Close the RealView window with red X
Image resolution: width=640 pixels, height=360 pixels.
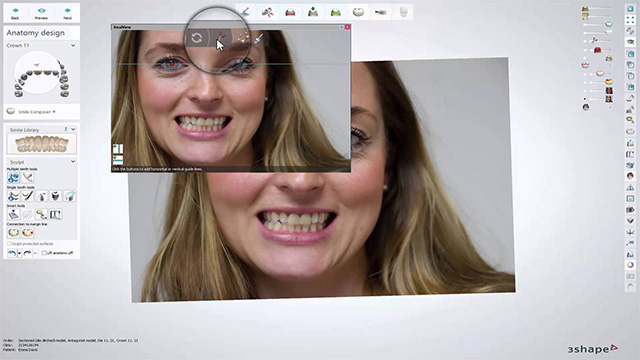347,27
